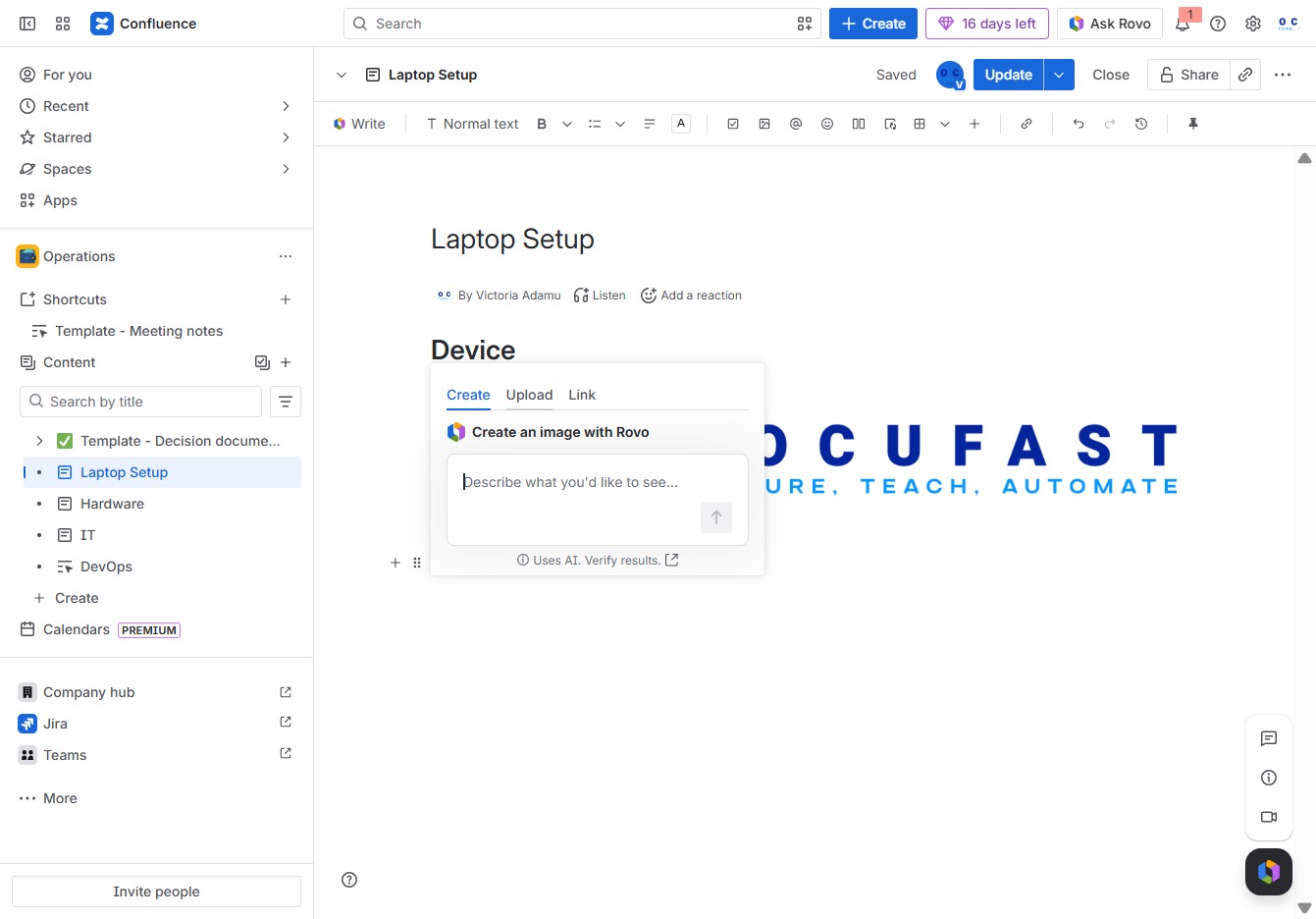Viewport: 1316px width, 919px height.
Task: Open the page details info icon
Action: tap(1269, 778)
